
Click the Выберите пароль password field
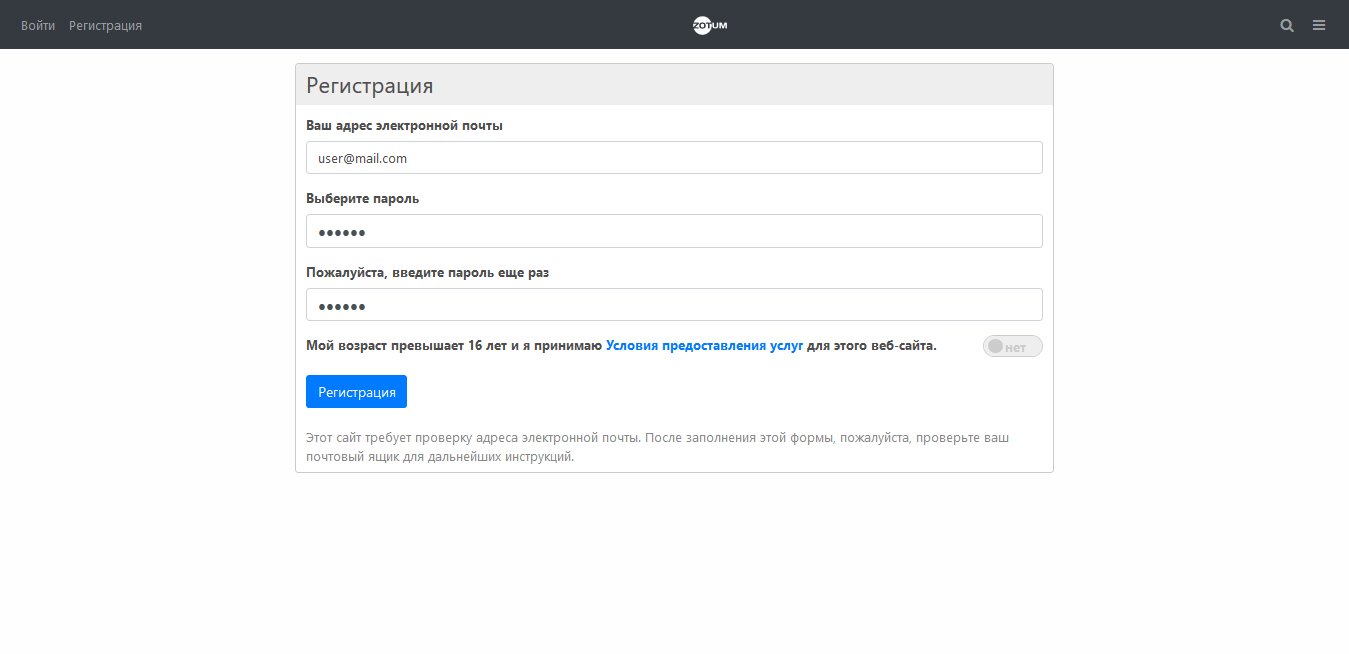(674, 231)
